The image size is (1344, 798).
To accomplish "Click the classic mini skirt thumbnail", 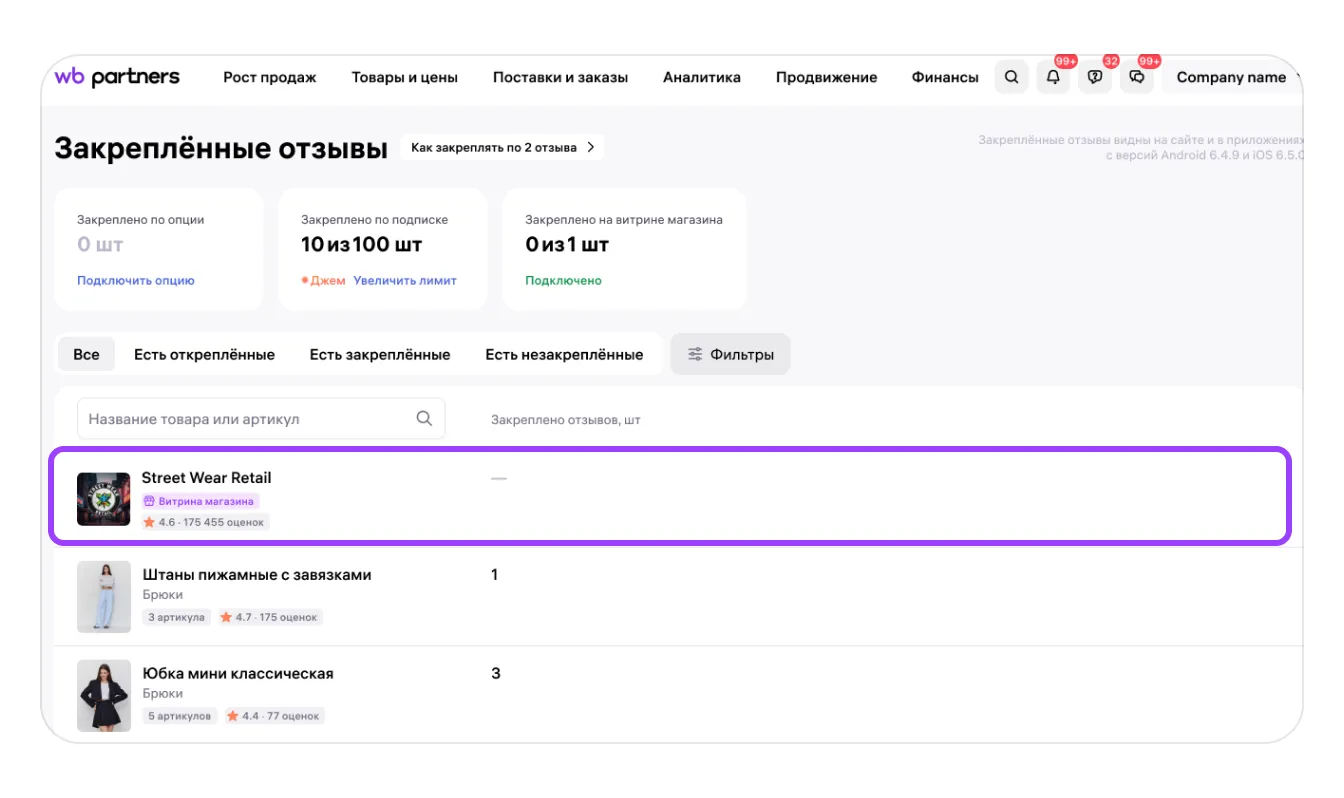I will pos(104,695).
